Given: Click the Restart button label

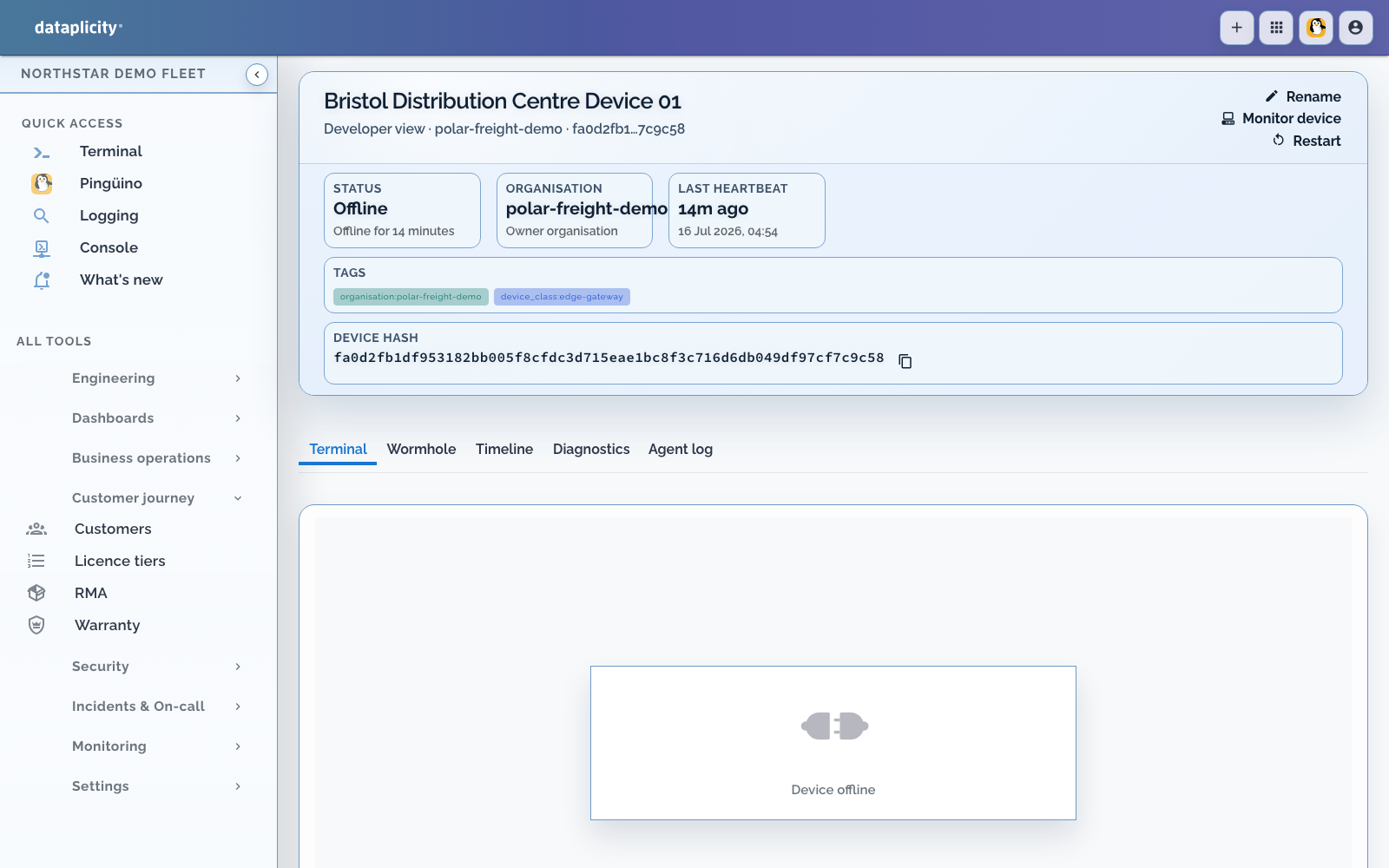Looking at the screenshot, I should tap(1317, 141).
